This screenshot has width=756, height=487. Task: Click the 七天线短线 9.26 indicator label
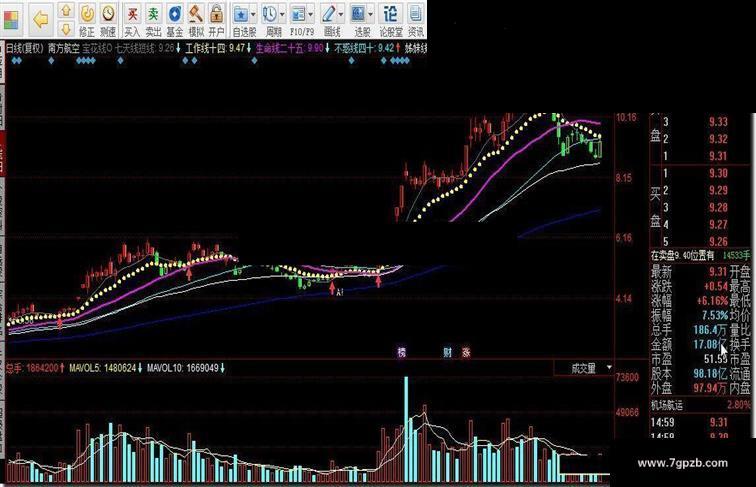click(148, 48)
